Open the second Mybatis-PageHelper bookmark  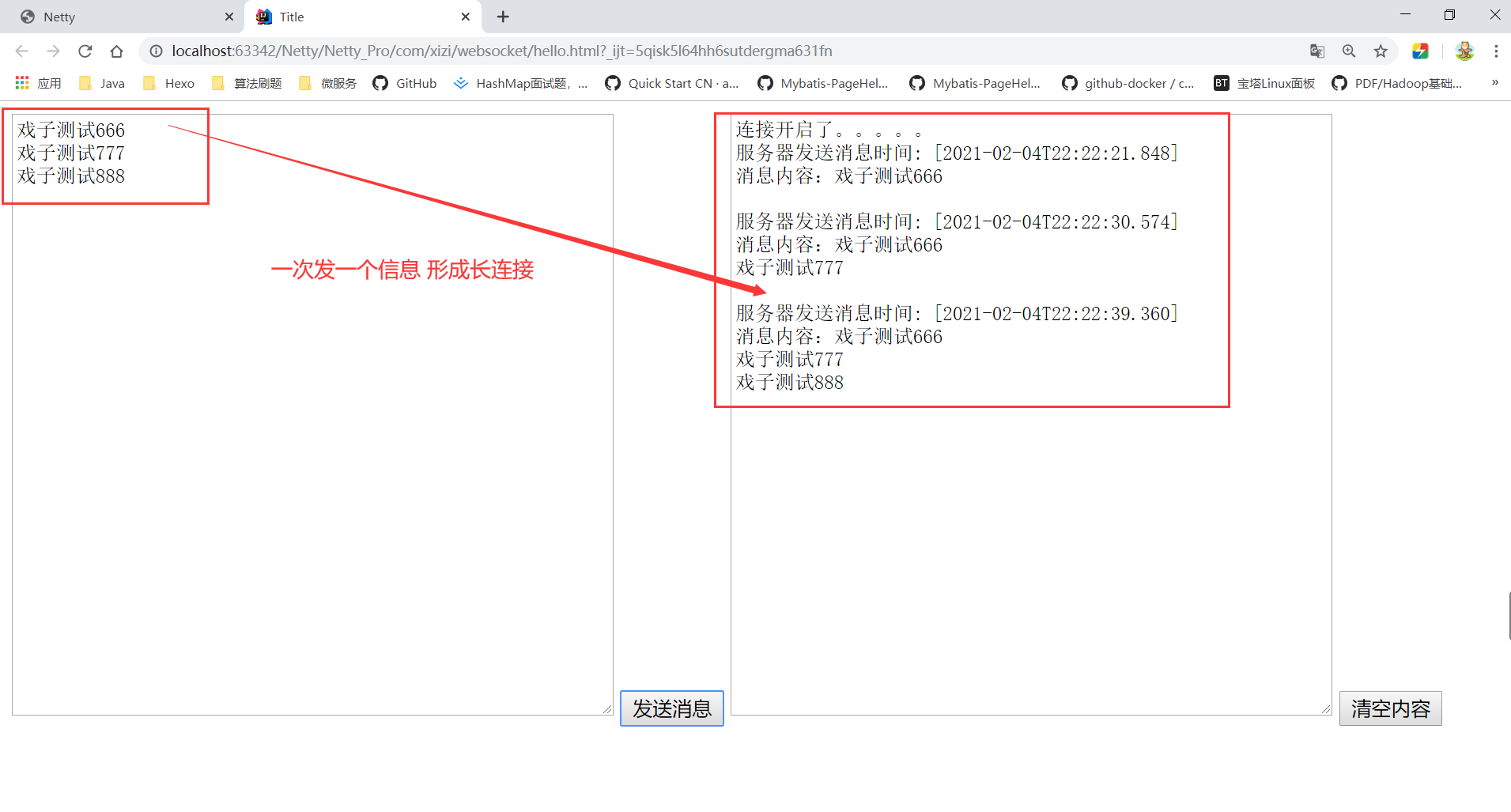975,83
